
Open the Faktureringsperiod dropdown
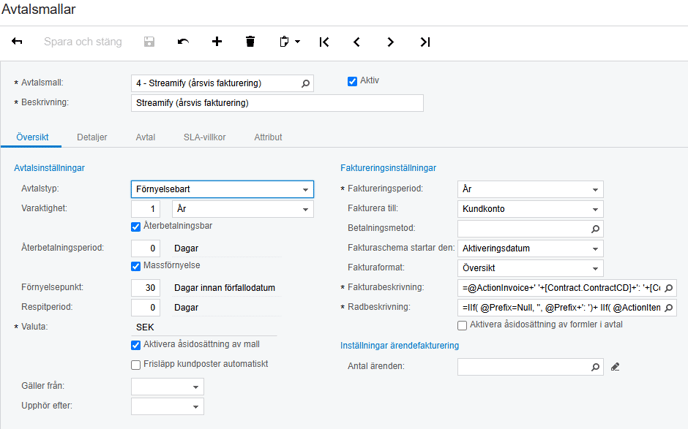point(530,189)
